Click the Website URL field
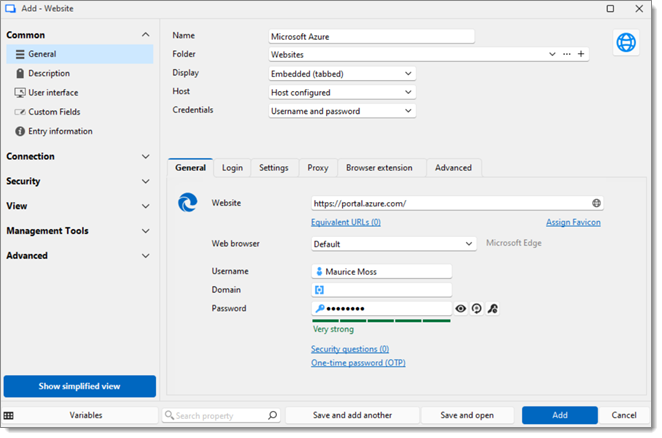The width and height of the screenshot is (662, 438). coord(457,203)
